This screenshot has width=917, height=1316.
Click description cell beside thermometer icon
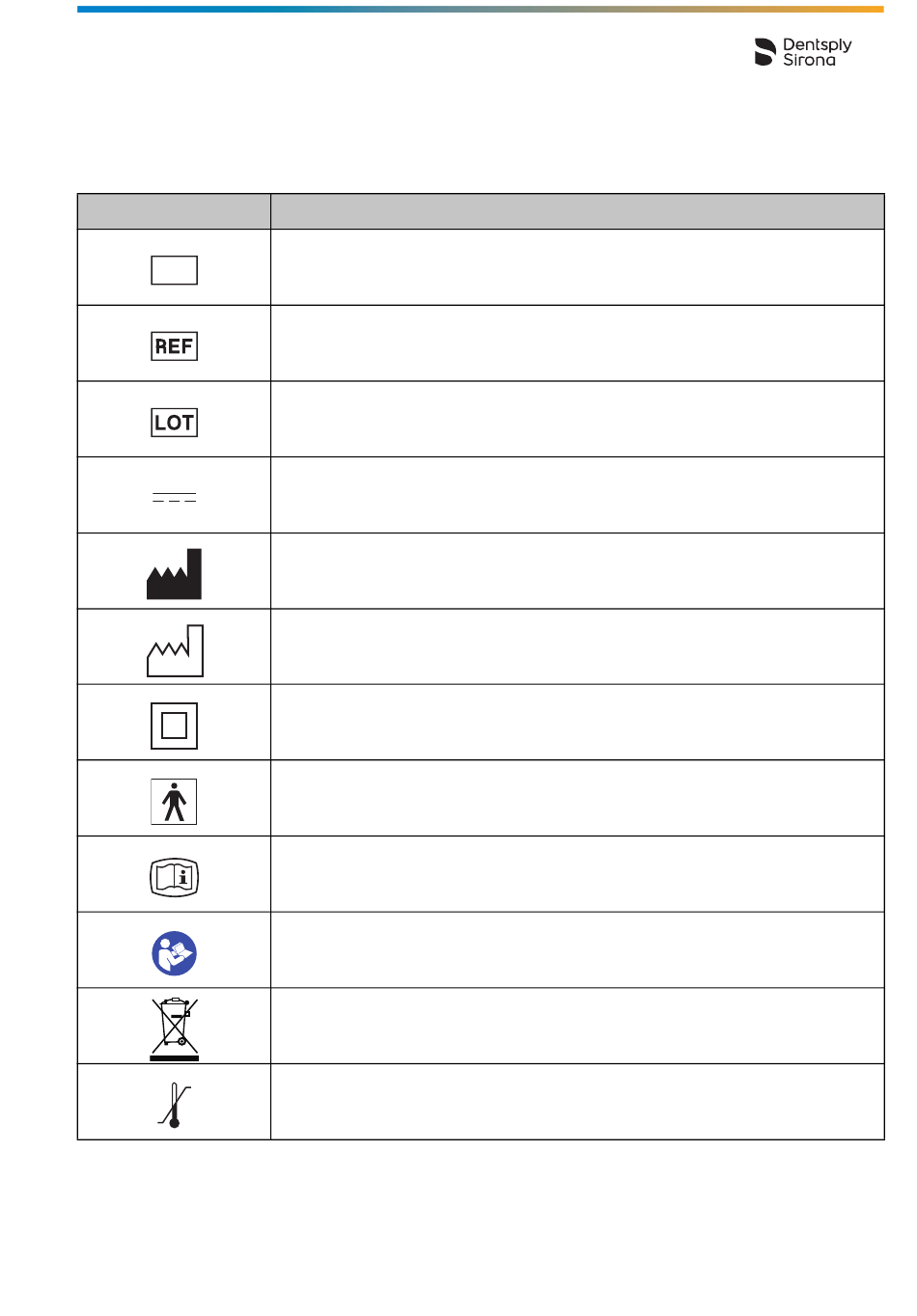click(577, 1102)
